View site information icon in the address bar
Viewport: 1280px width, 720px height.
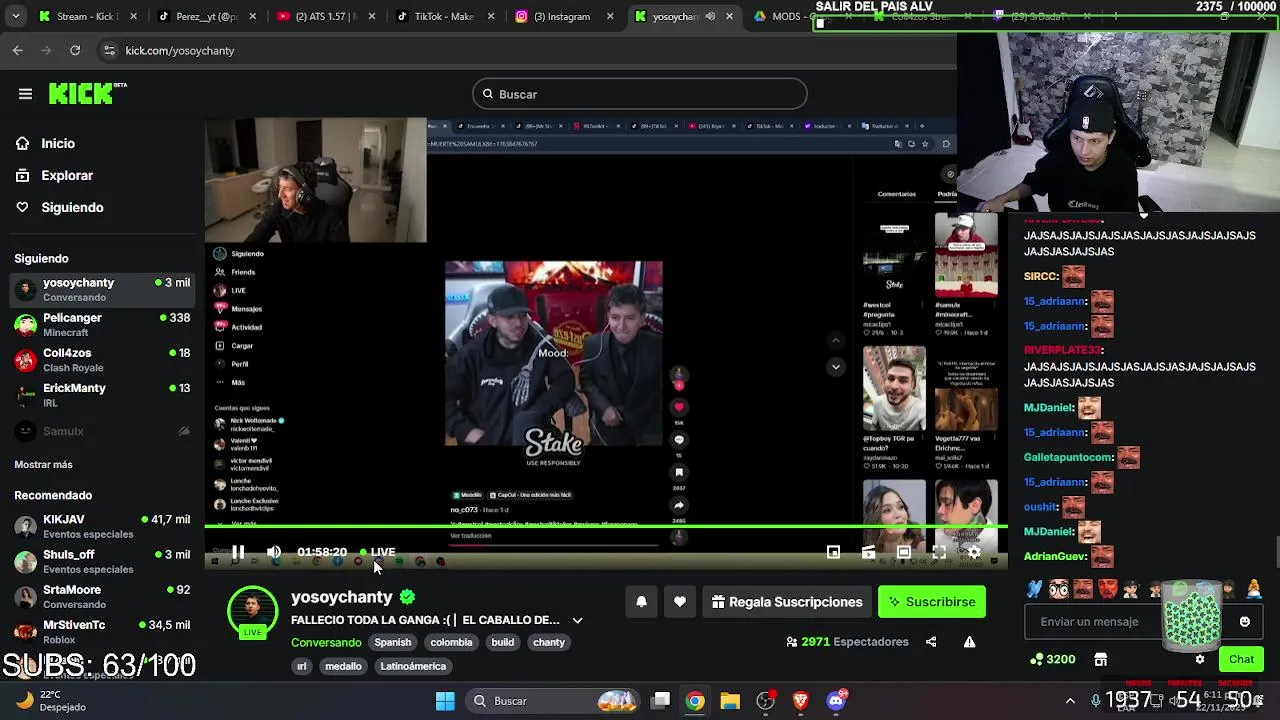pos(108,50)
